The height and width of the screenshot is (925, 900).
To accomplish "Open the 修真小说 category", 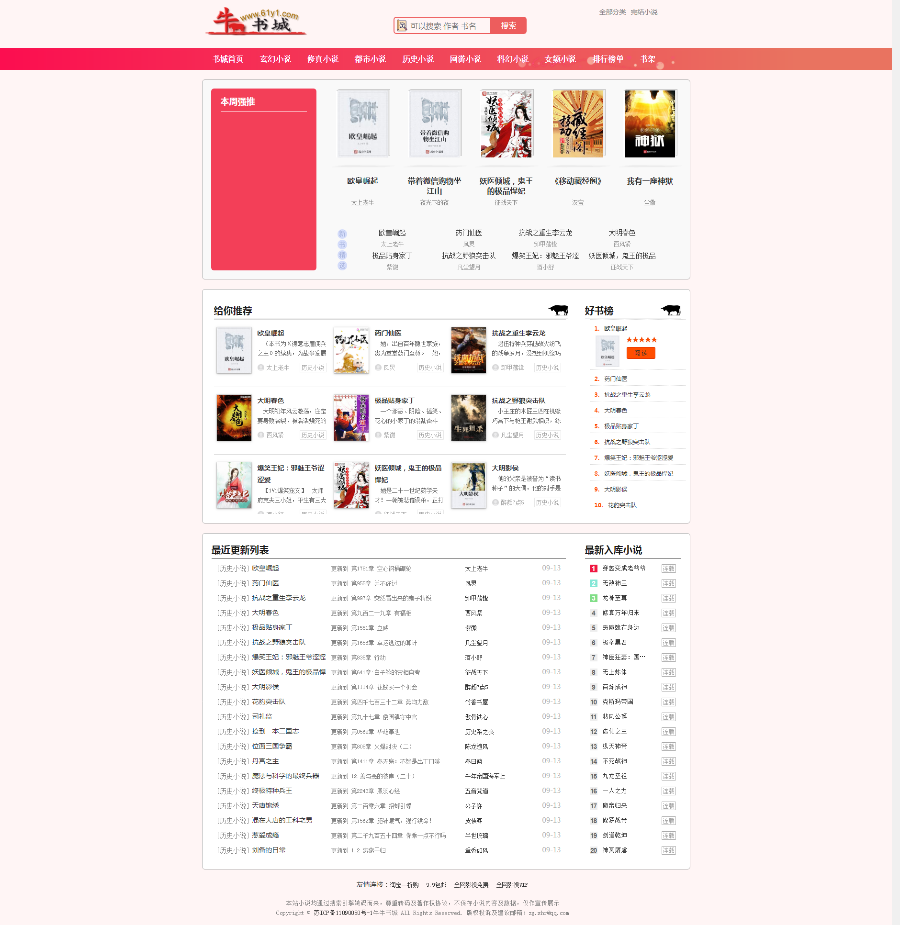I will (323, 59).
